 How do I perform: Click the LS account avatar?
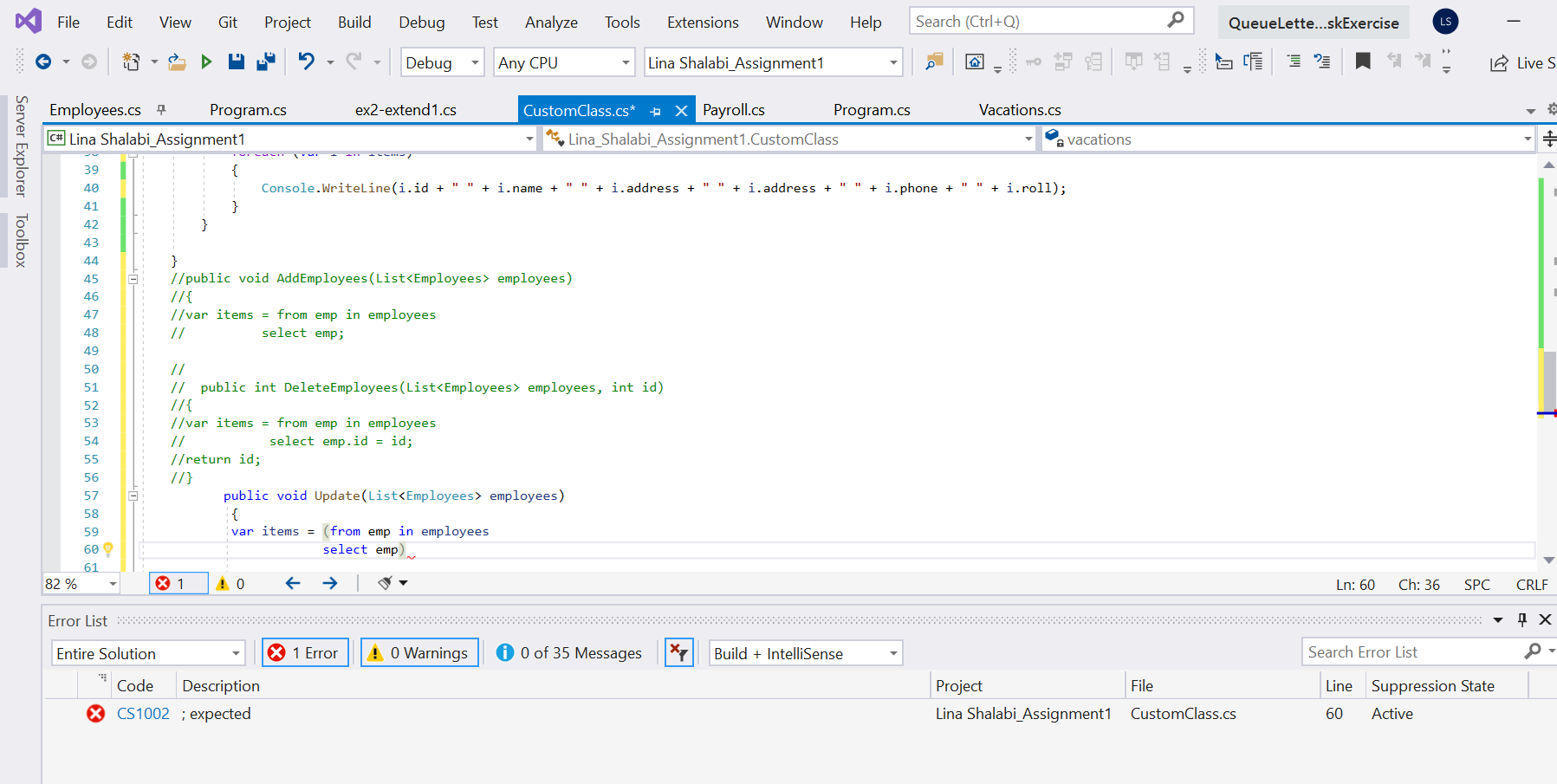click(1445, 22)
